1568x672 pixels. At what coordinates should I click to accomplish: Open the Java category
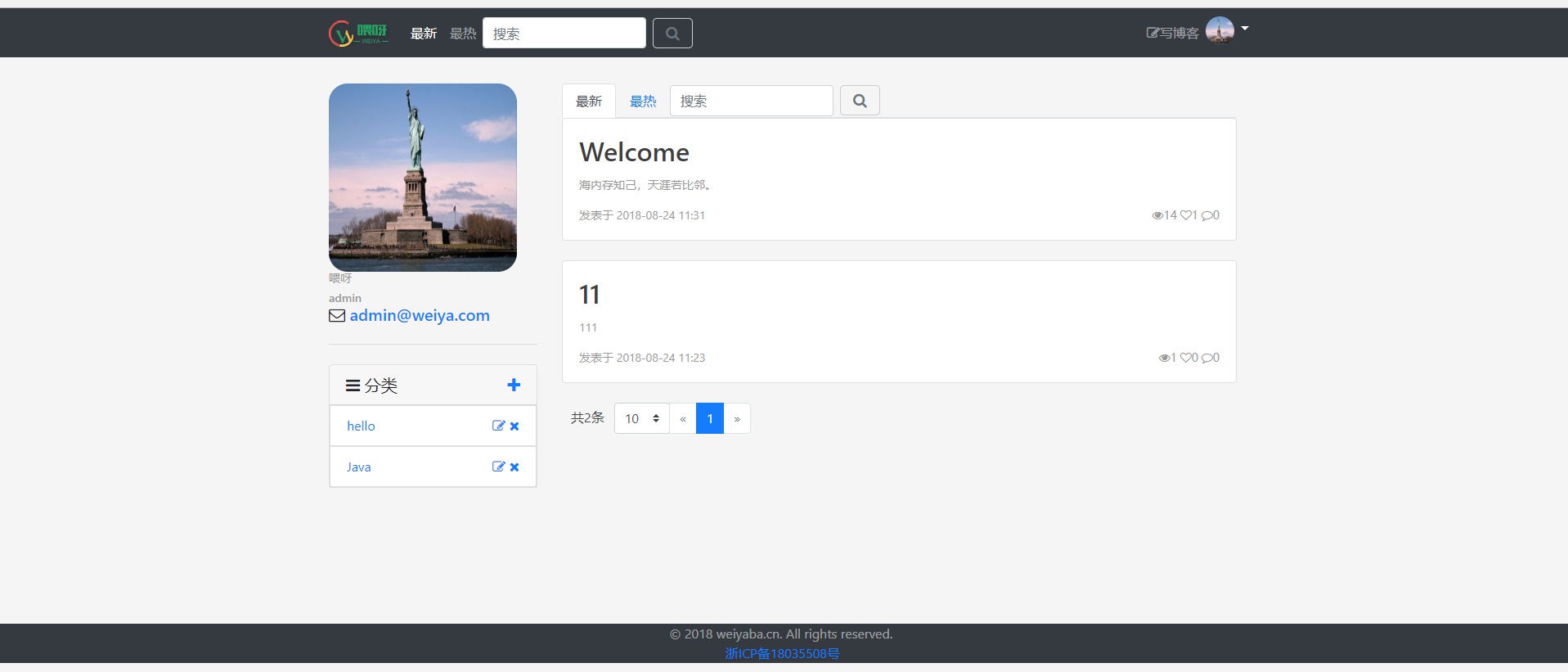[358, 467]
